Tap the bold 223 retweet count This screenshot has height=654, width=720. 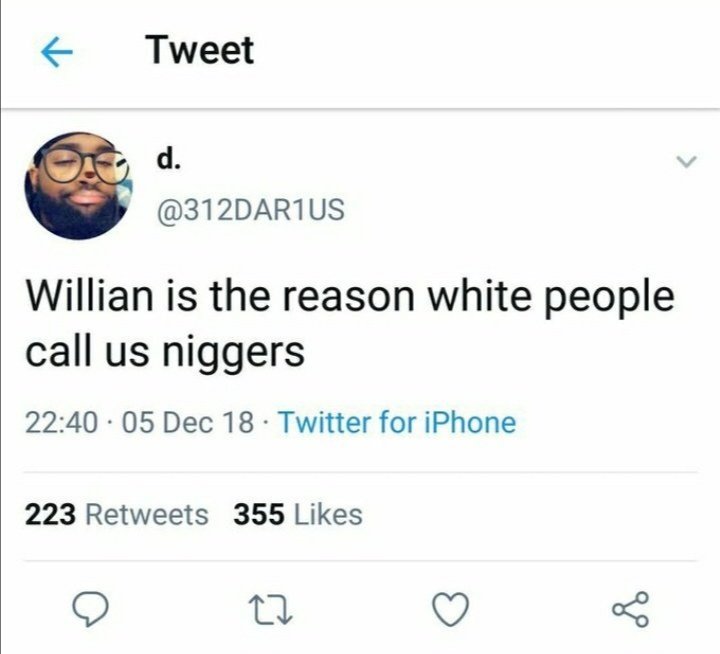50,514
